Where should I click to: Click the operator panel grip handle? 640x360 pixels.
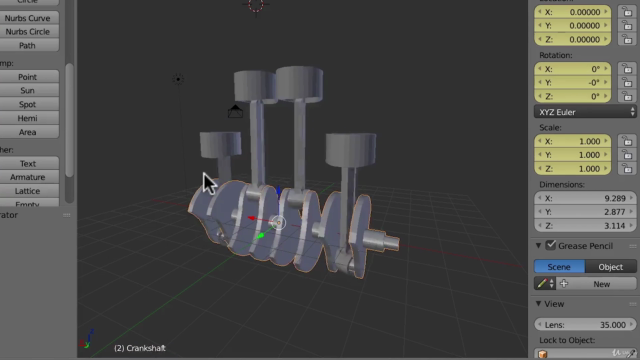point(67,215)
